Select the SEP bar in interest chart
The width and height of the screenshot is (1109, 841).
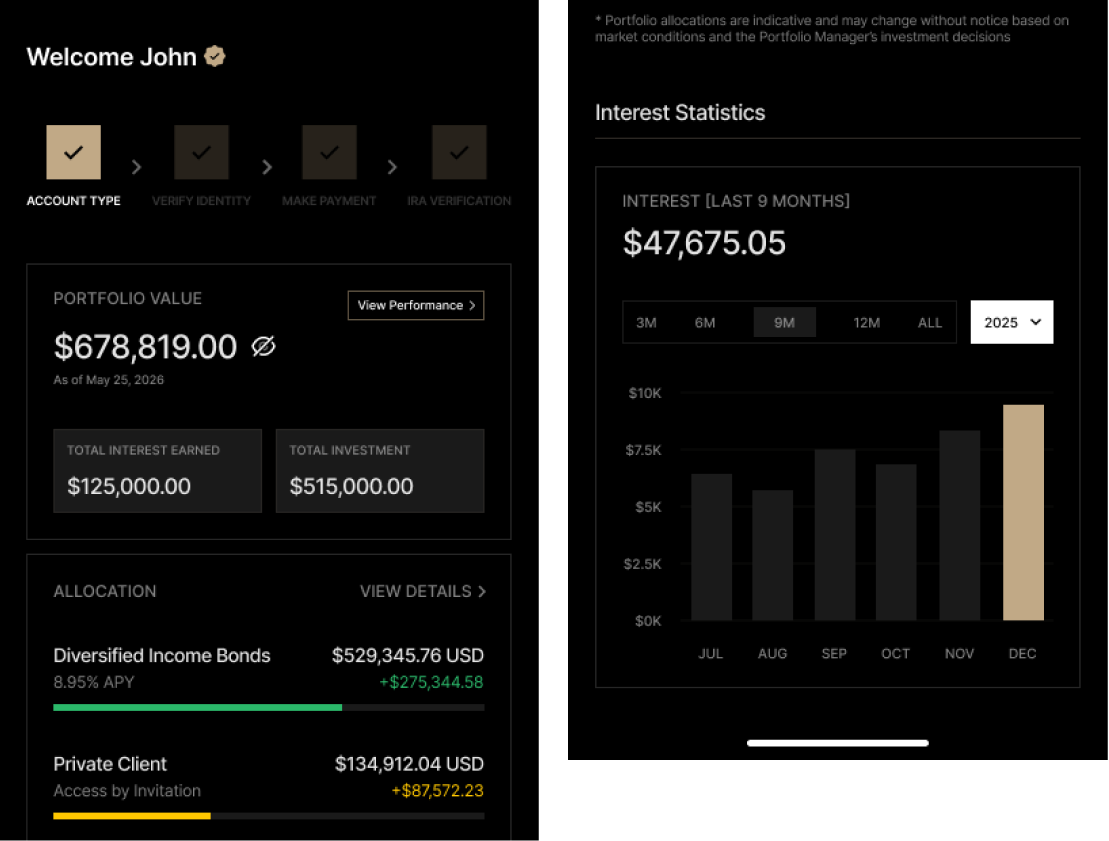click(x=835, y=535)
